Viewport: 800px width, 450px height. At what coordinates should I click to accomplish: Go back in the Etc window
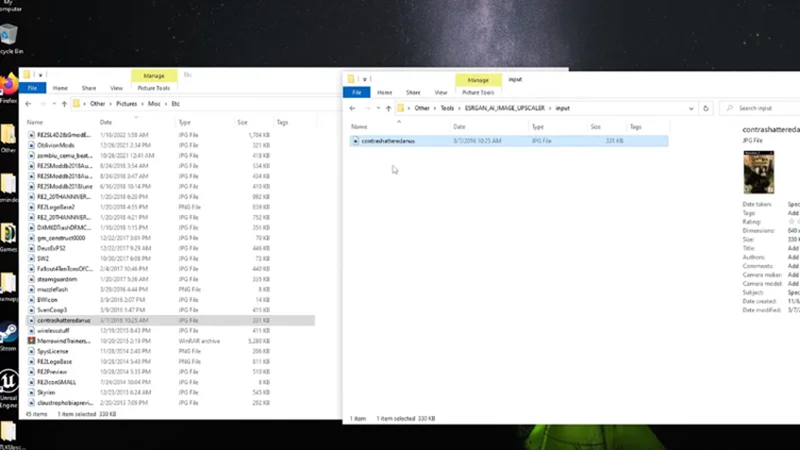28,104
